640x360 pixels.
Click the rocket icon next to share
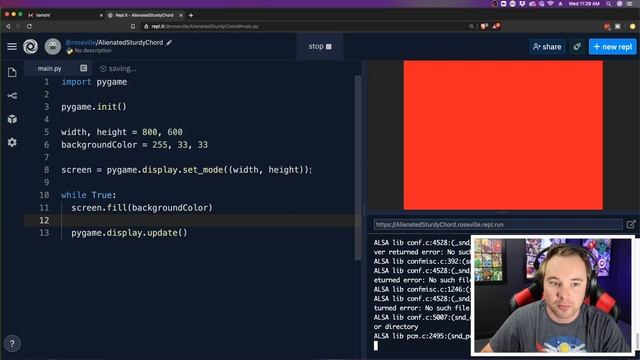(577, 47)
